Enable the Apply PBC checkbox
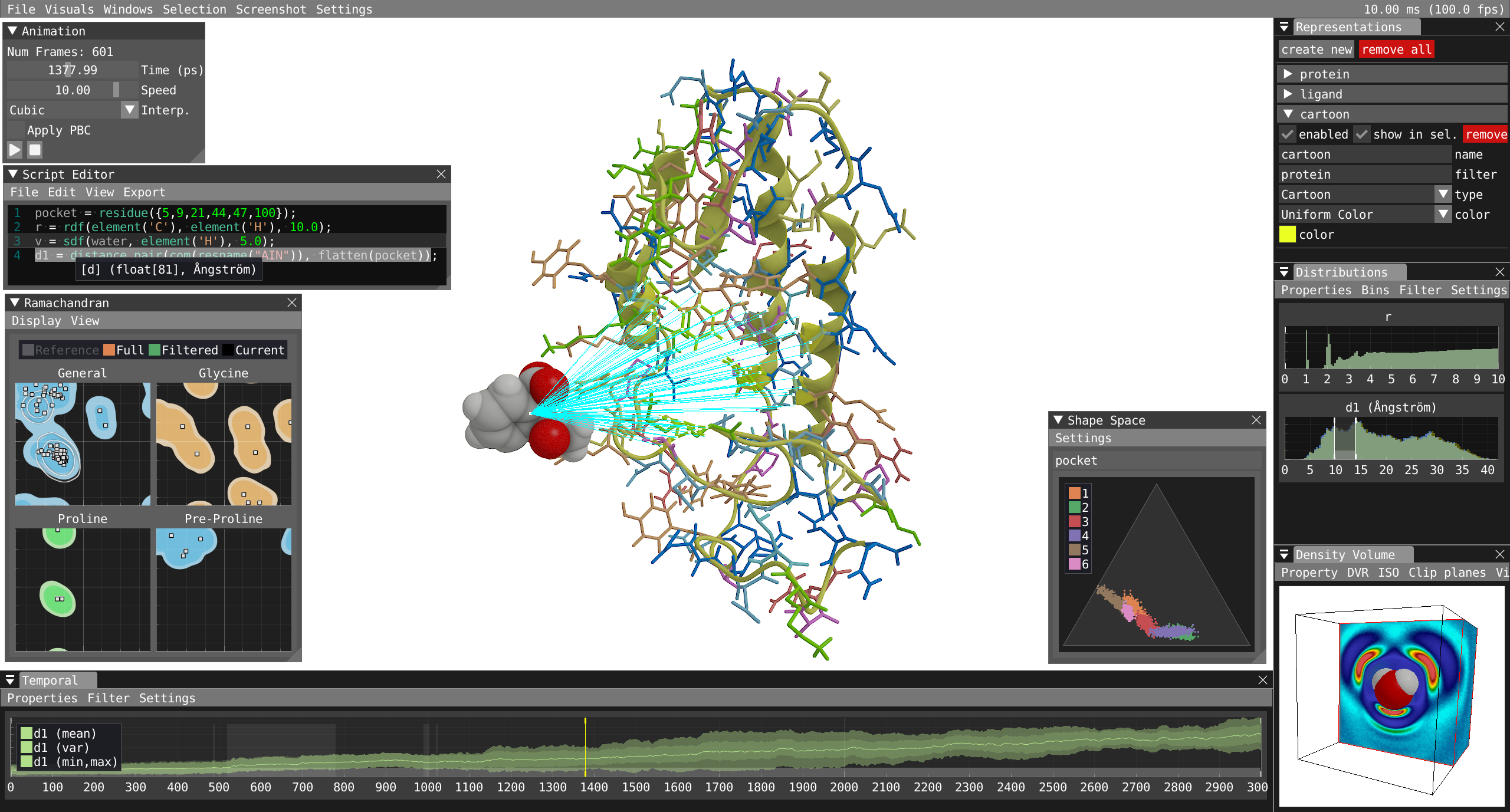1510x812 pixels. point(15,130)
